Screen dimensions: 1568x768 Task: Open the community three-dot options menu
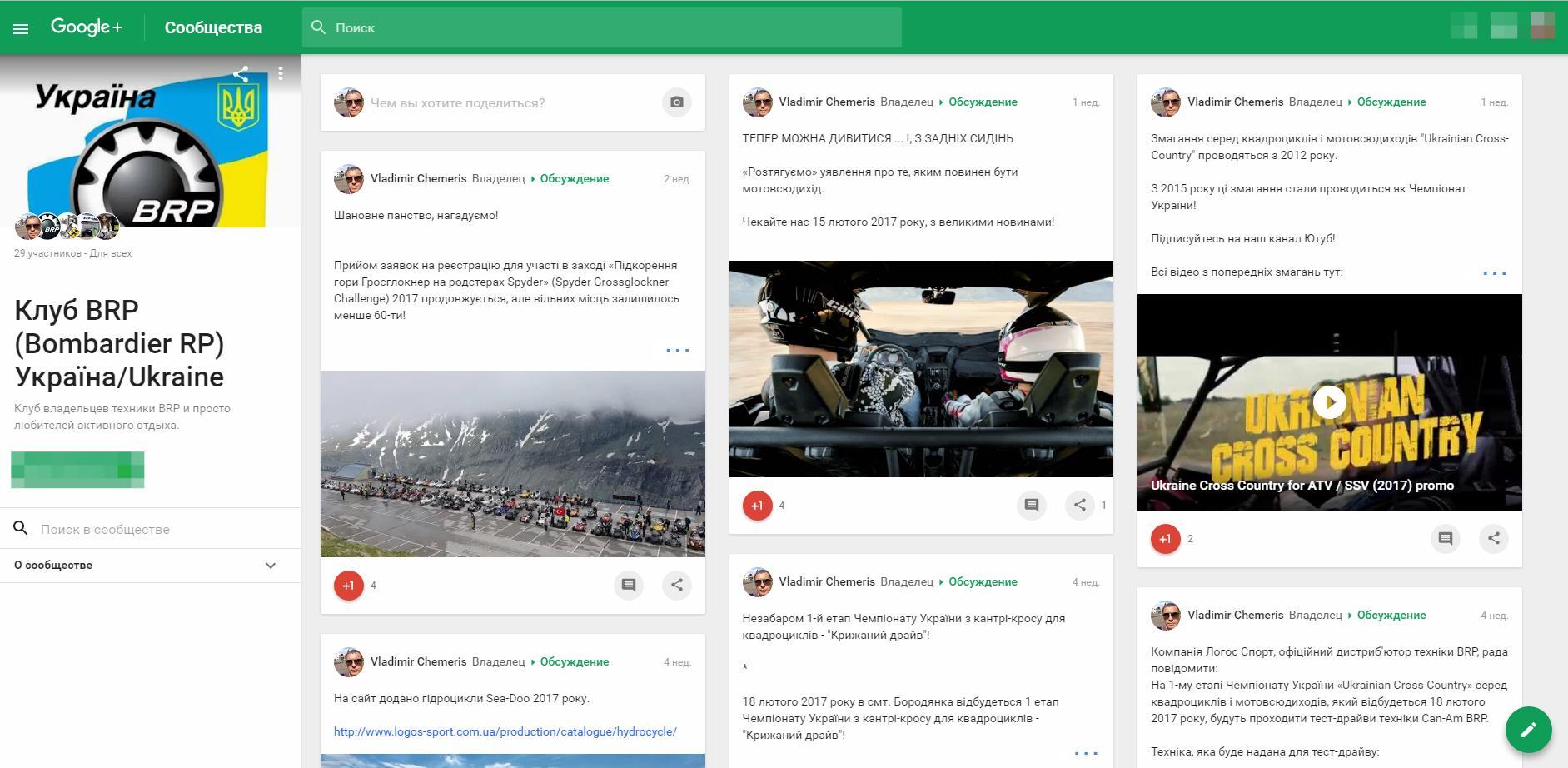(281, 74)
